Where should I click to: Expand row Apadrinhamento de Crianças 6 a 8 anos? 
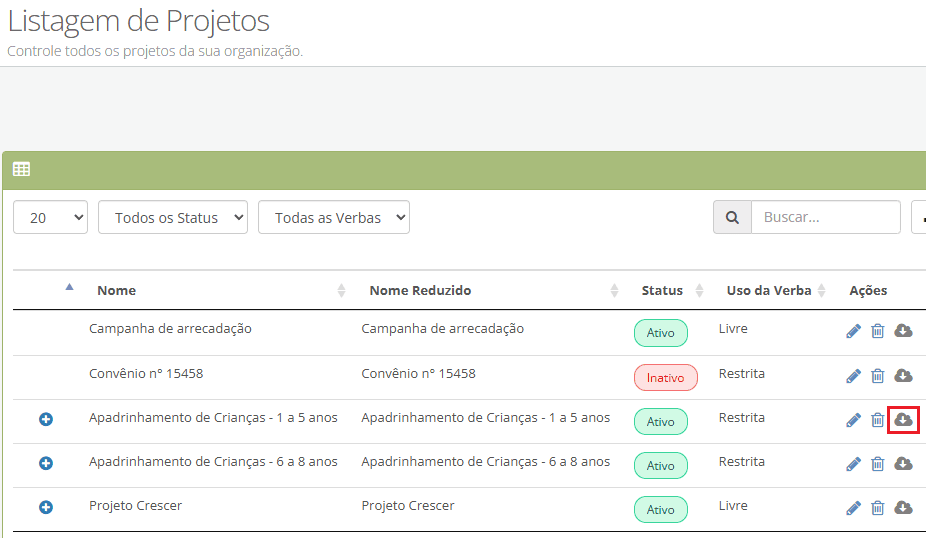[x=45, y=463]
